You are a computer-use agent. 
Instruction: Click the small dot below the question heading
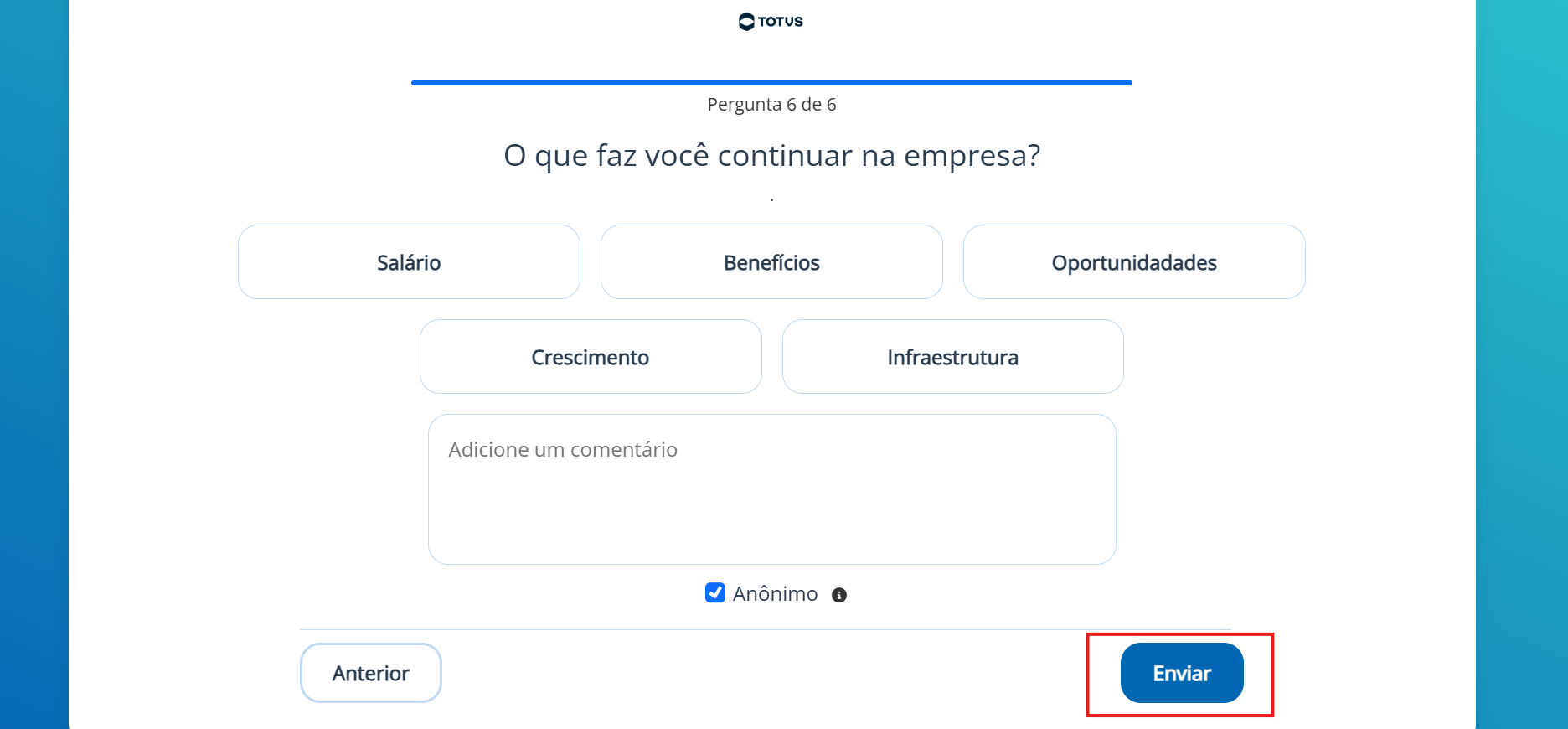tap(771, 200)
